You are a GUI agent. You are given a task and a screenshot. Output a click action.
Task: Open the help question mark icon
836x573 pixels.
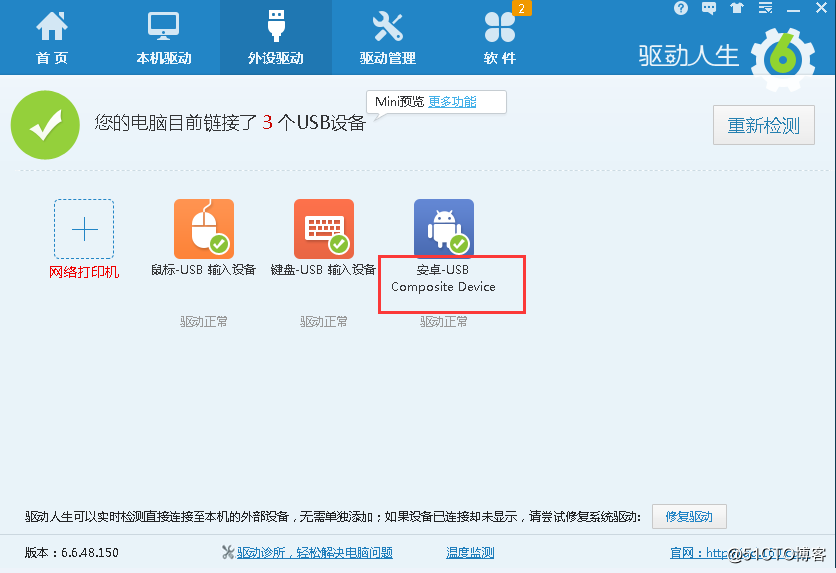[x=681, y=8]
